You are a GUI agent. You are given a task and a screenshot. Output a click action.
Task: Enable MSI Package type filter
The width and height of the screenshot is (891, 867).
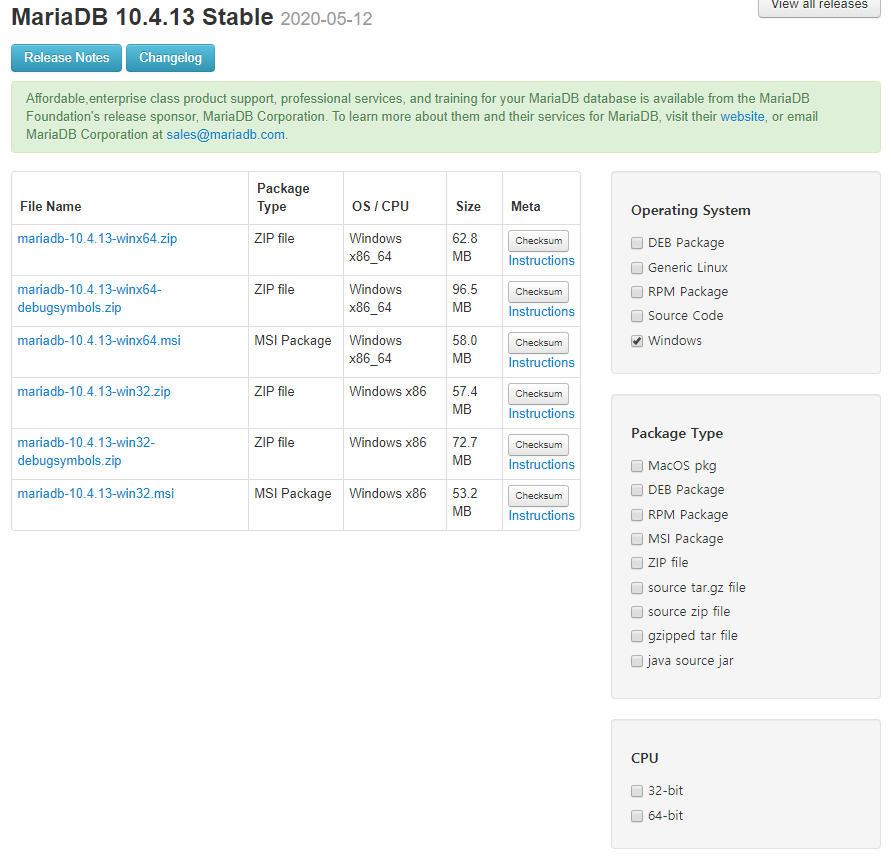[637, 539]
